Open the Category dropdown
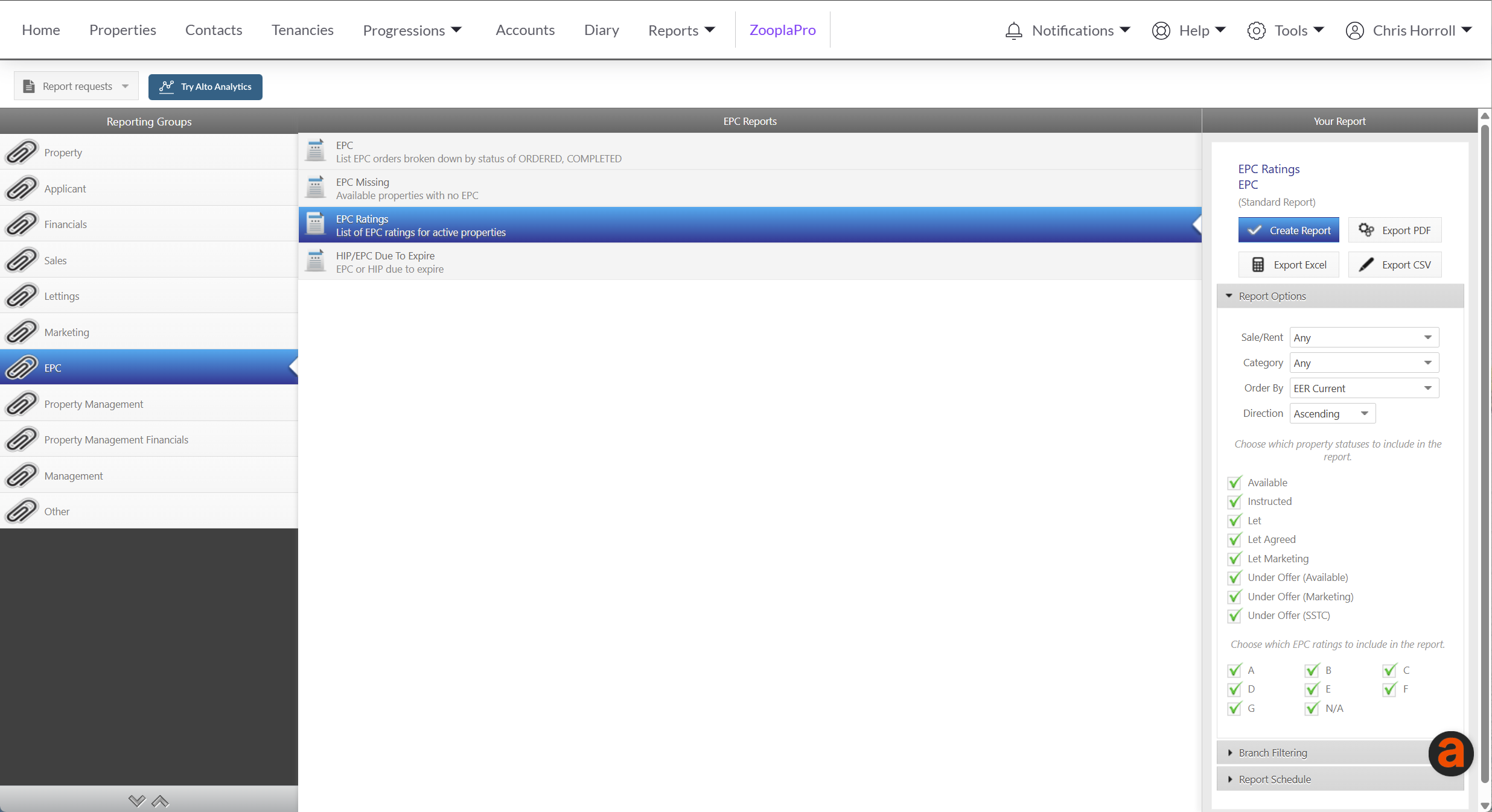 (x=1364, y=363)
